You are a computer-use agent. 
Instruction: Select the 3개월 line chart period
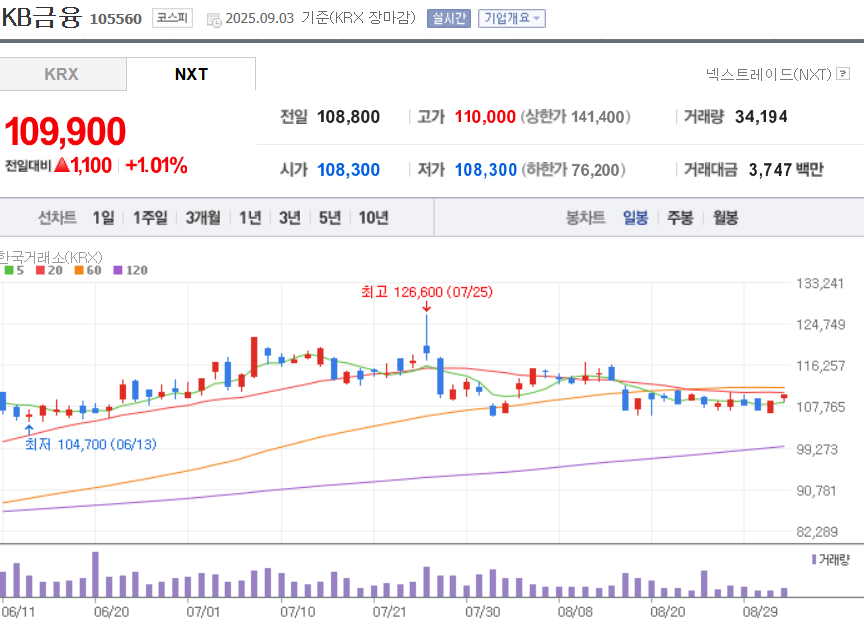203,218
